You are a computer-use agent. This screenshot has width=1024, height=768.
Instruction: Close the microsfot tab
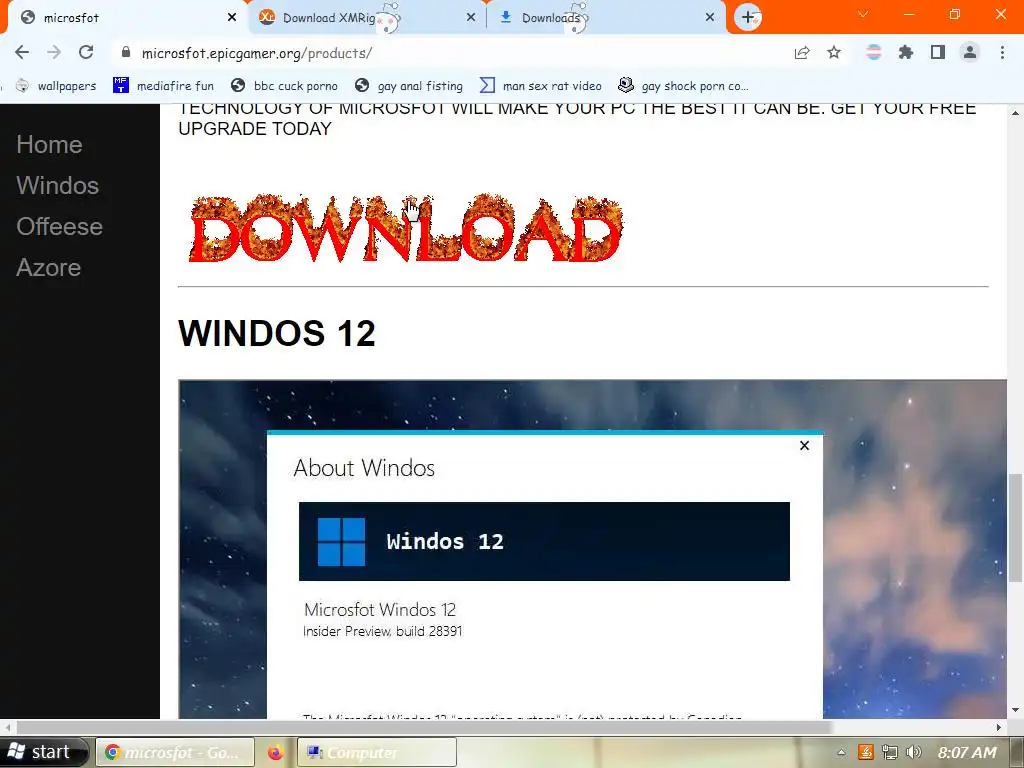[x=232, y=18]
